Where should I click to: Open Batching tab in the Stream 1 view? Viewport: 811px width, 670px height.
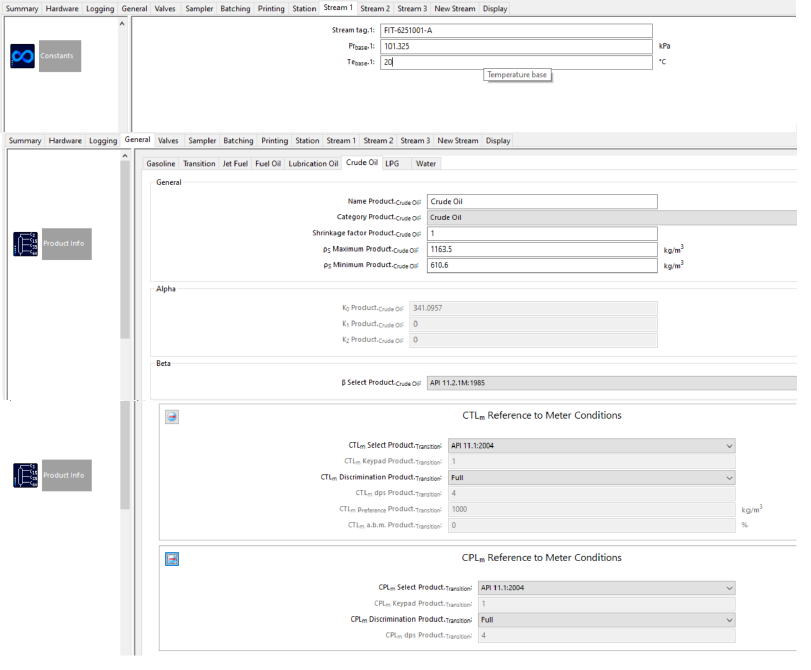click(235, 9)
